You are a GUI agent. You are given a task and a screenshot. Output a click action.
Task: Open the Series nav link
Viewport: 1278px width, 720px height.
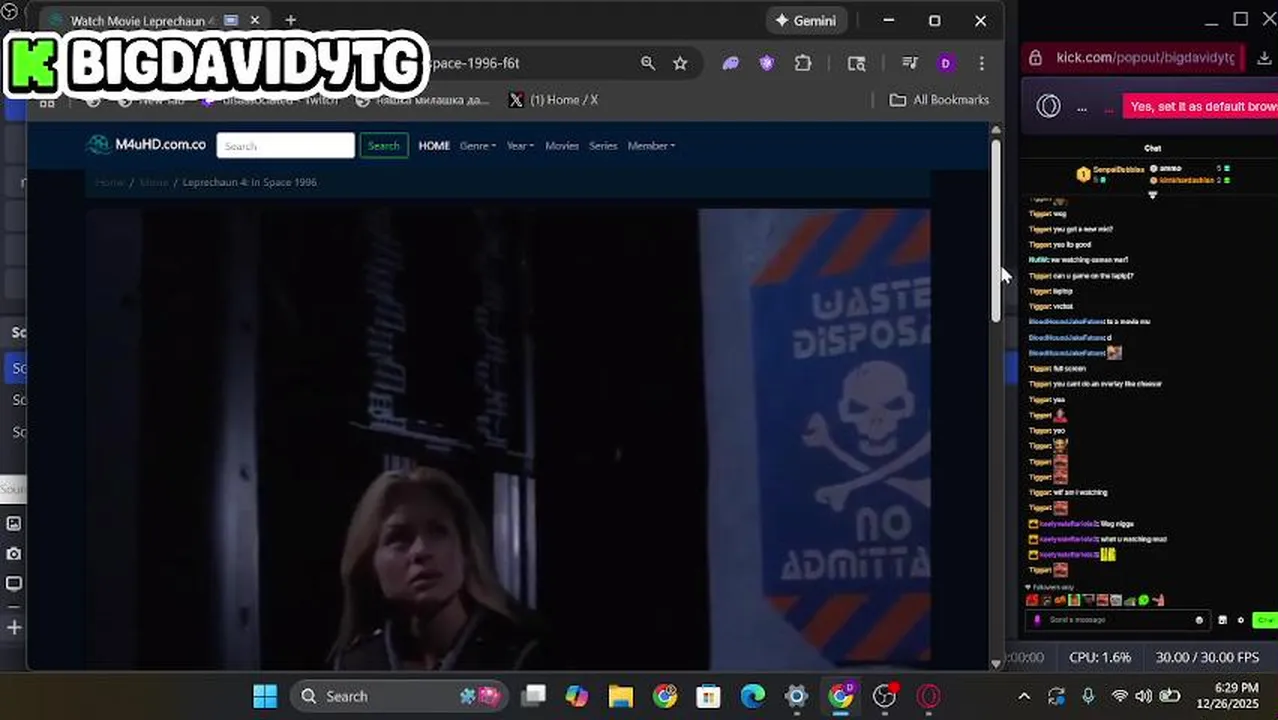(x=603, y=146)
